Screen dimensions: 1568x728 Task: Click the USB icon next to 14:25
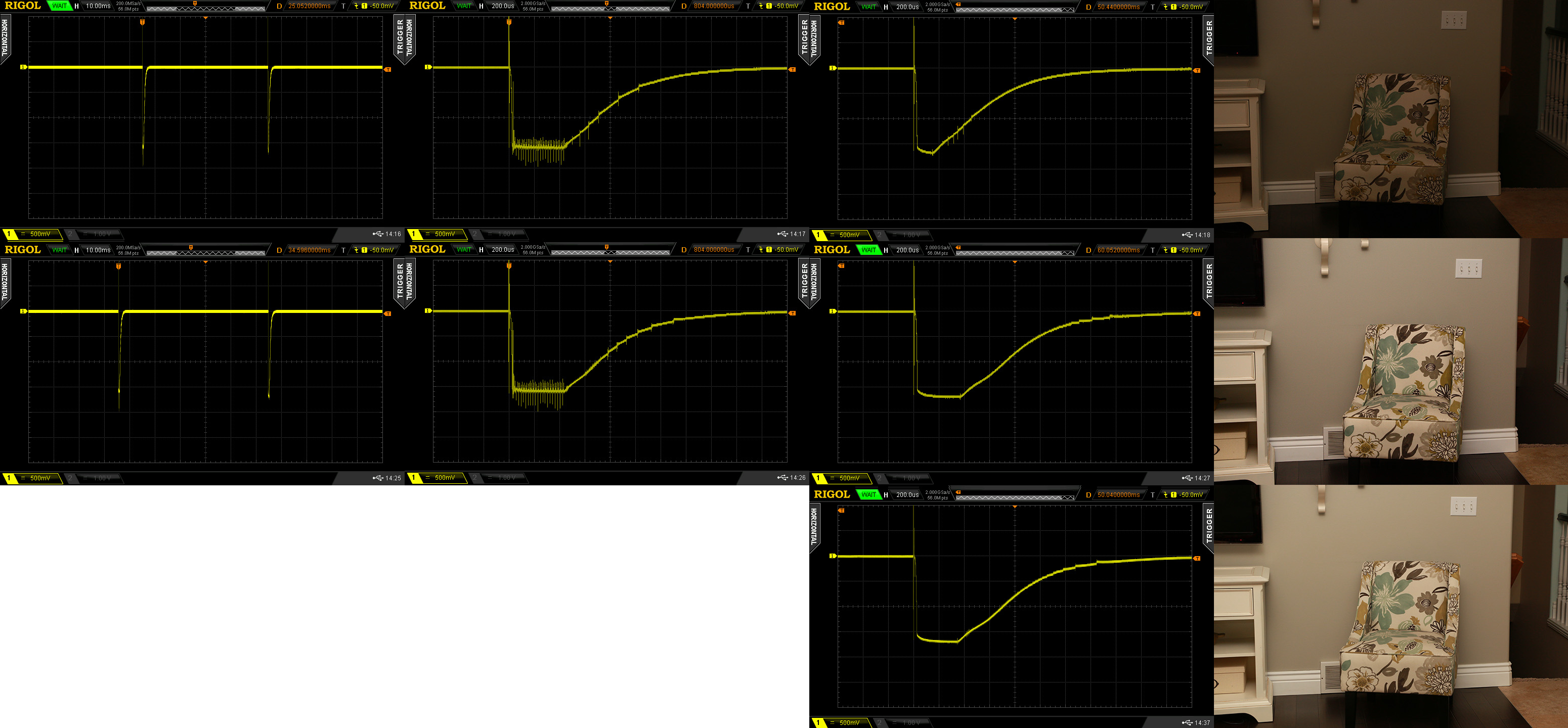[x=377, y=478]
